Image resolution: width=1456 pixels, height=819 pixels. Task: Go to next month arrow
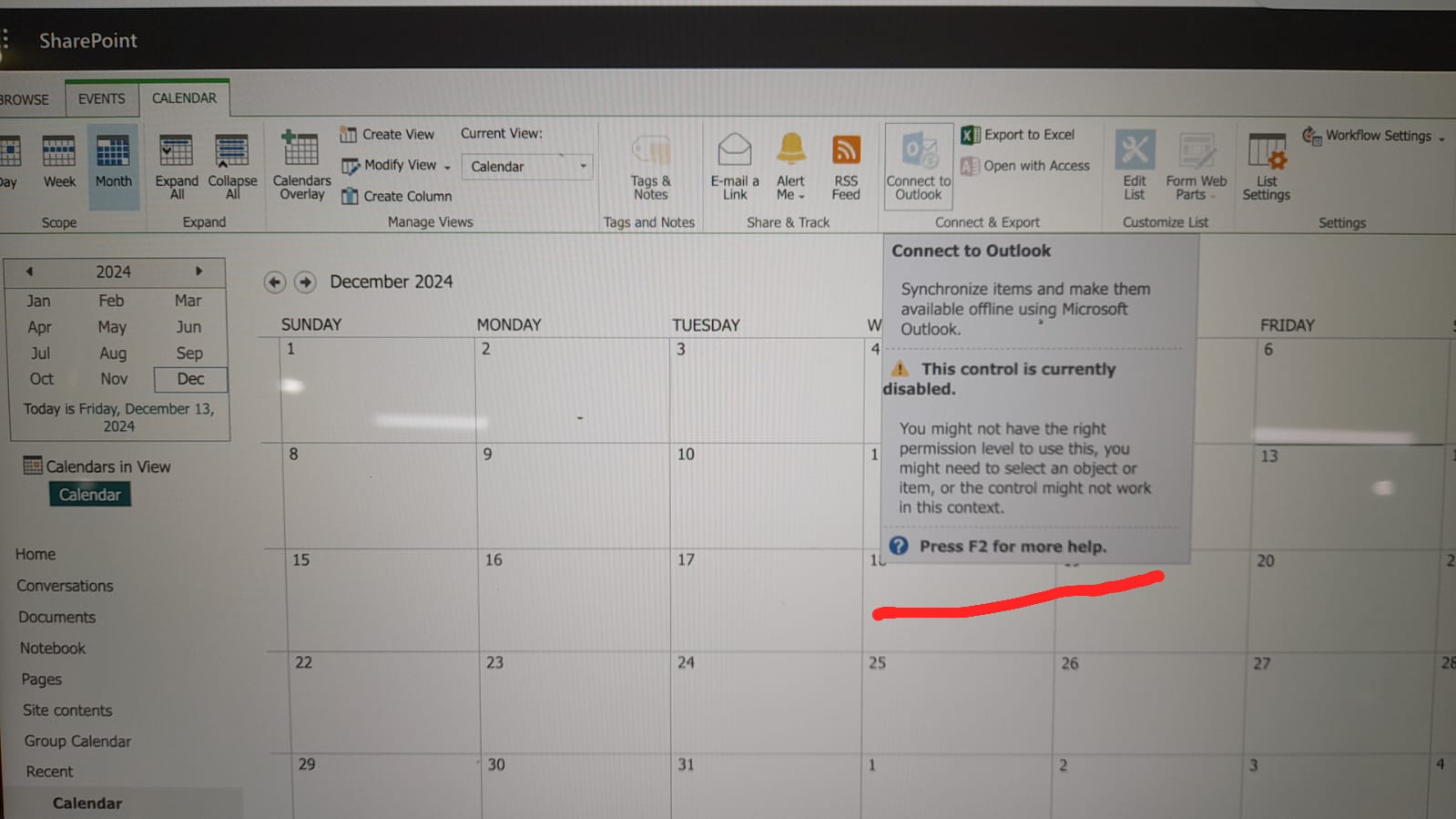tap(305, 282)
